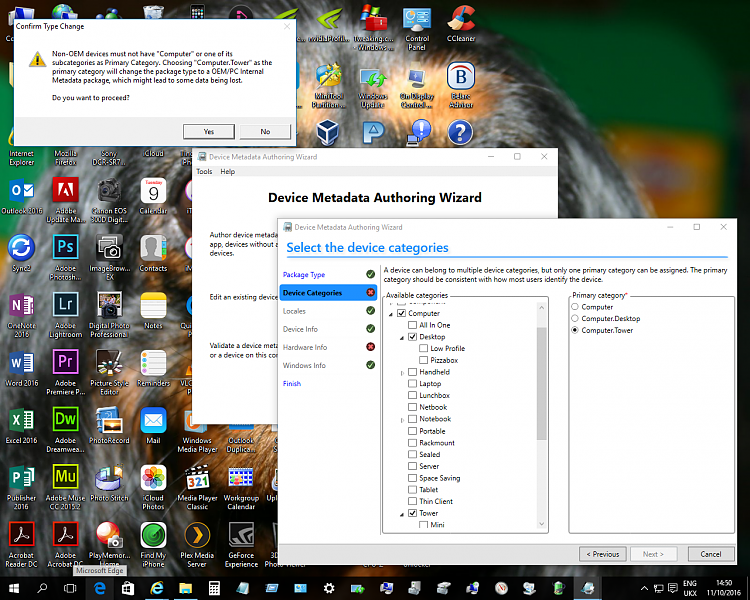Click the Previous button in the wizard

[x=604, y=554]
